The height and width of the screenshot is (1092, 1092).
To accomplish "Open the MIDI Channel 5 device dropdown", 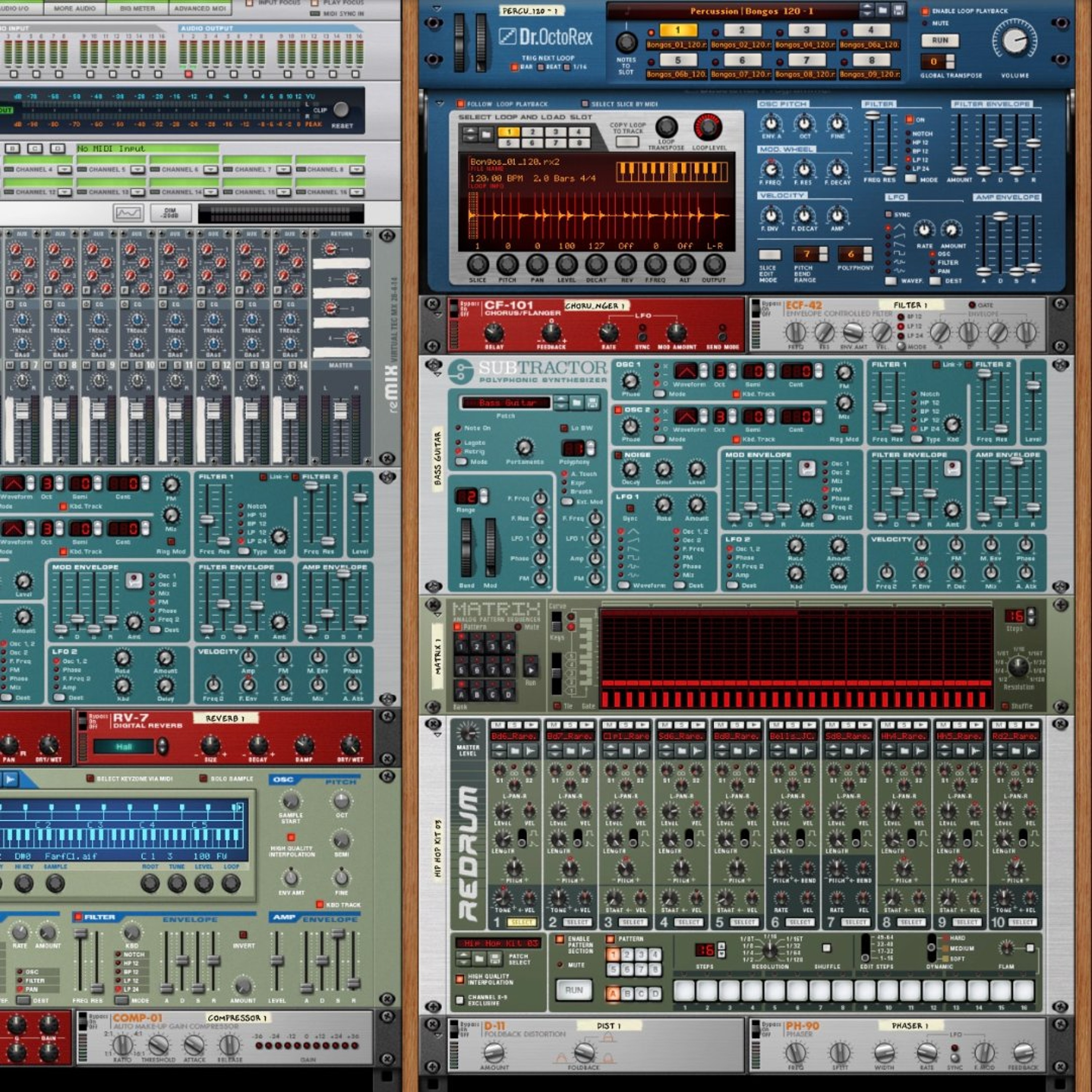I will (x=137, y=170).
